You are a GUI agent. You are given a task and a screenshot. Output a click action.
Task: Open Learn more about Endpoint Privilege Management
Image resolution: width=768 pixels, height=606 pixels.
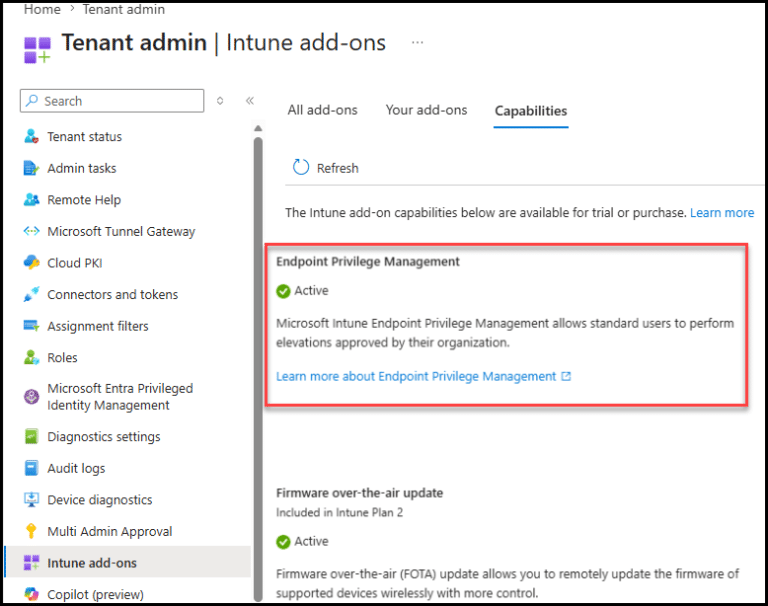416,376
